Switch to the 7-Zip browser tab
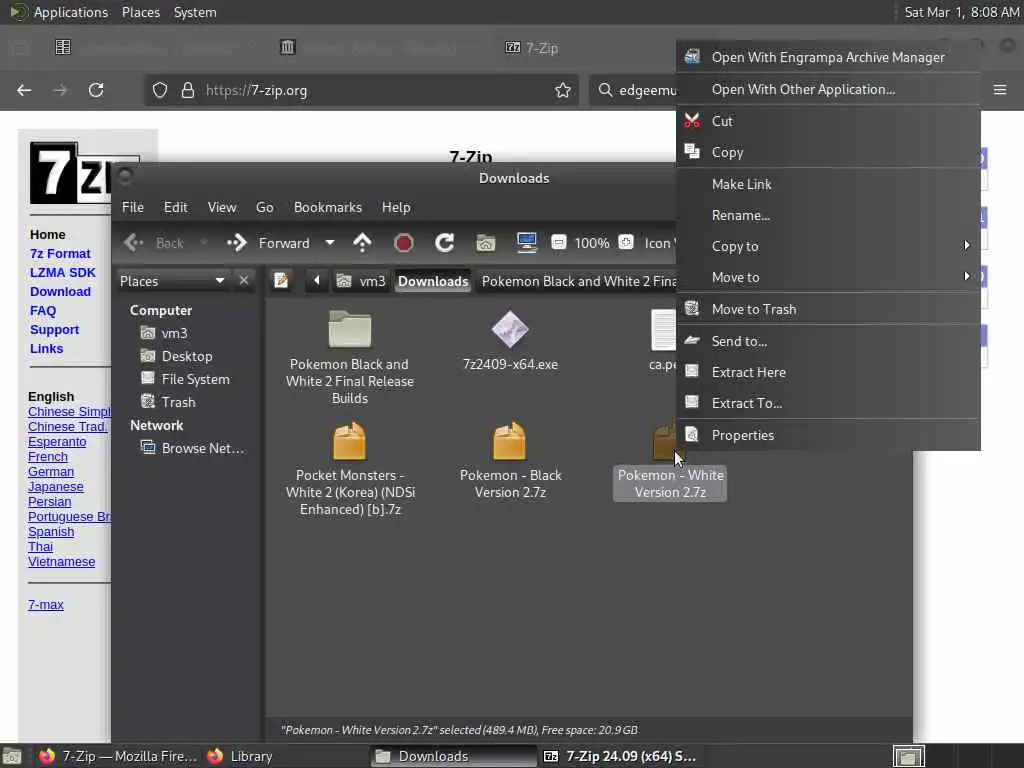 pyautogui.click(x=533, y=48)
